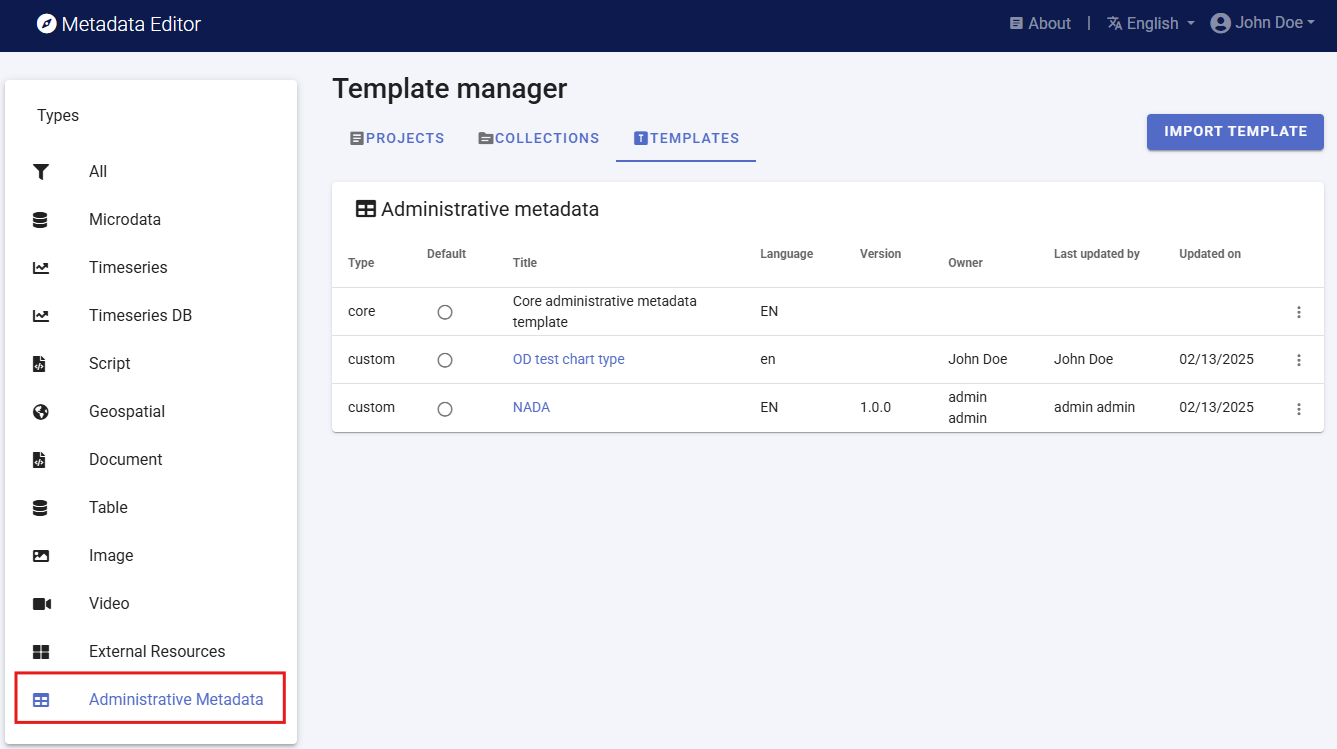Click the External Resources grid icon
Screen dimensions: 1337x749
(x=41, y=652)
